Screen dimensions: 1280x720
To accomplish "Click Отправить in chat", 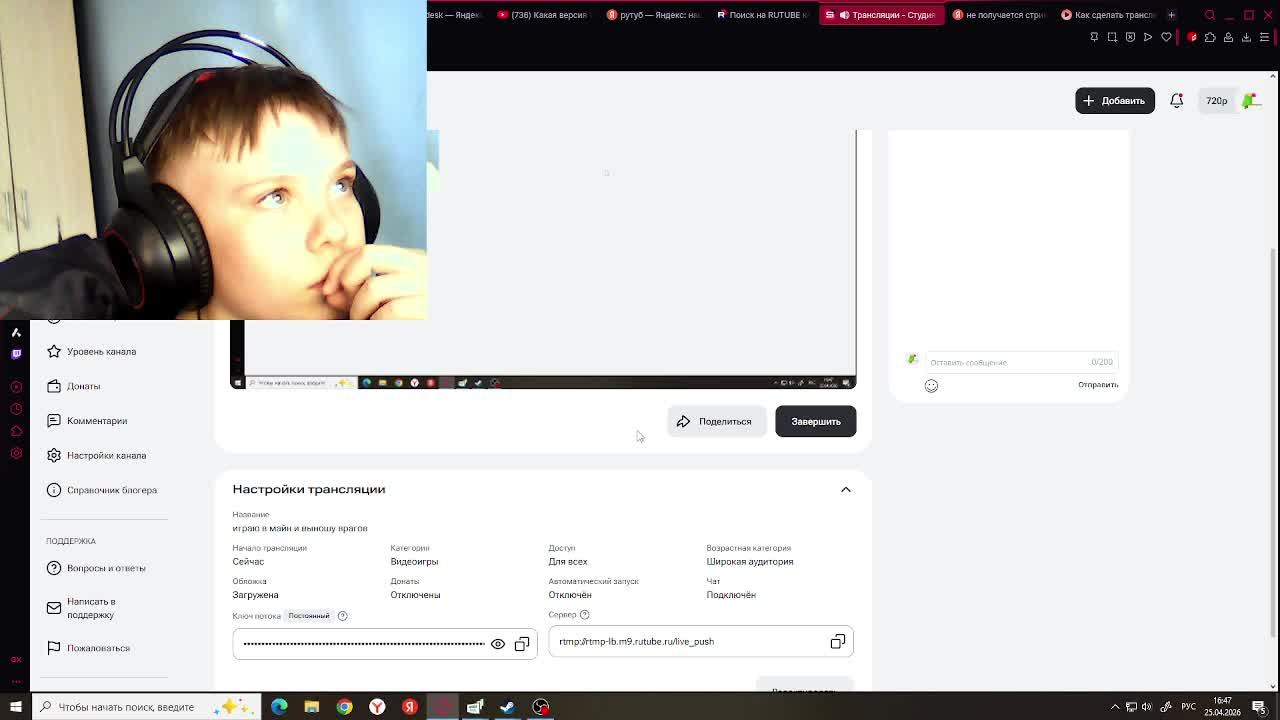I will [x=1098, y=385].
